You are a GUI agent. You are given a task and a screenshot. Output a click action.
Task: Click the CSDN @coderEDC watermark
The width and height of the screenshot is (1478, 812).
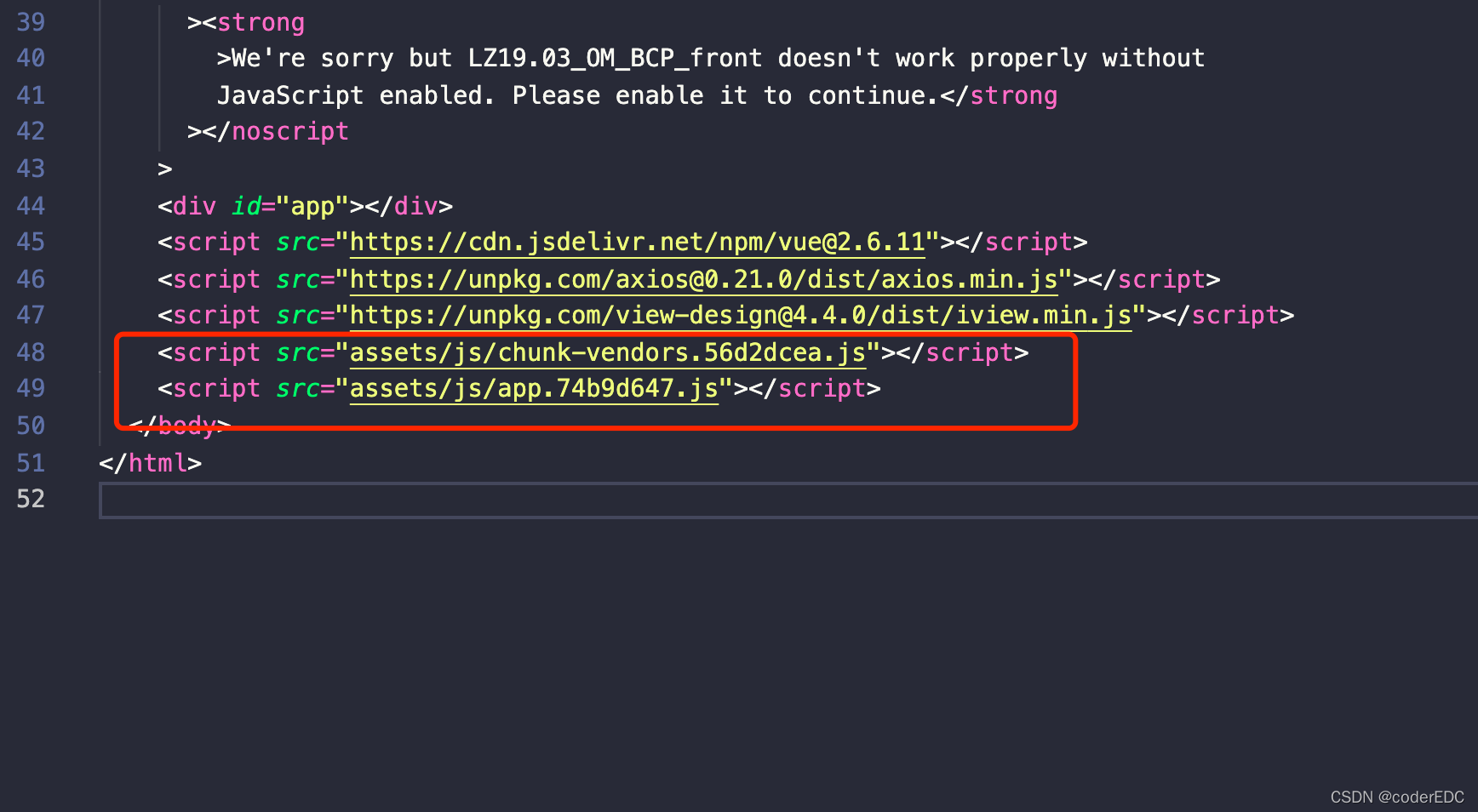coord(1396,797)
